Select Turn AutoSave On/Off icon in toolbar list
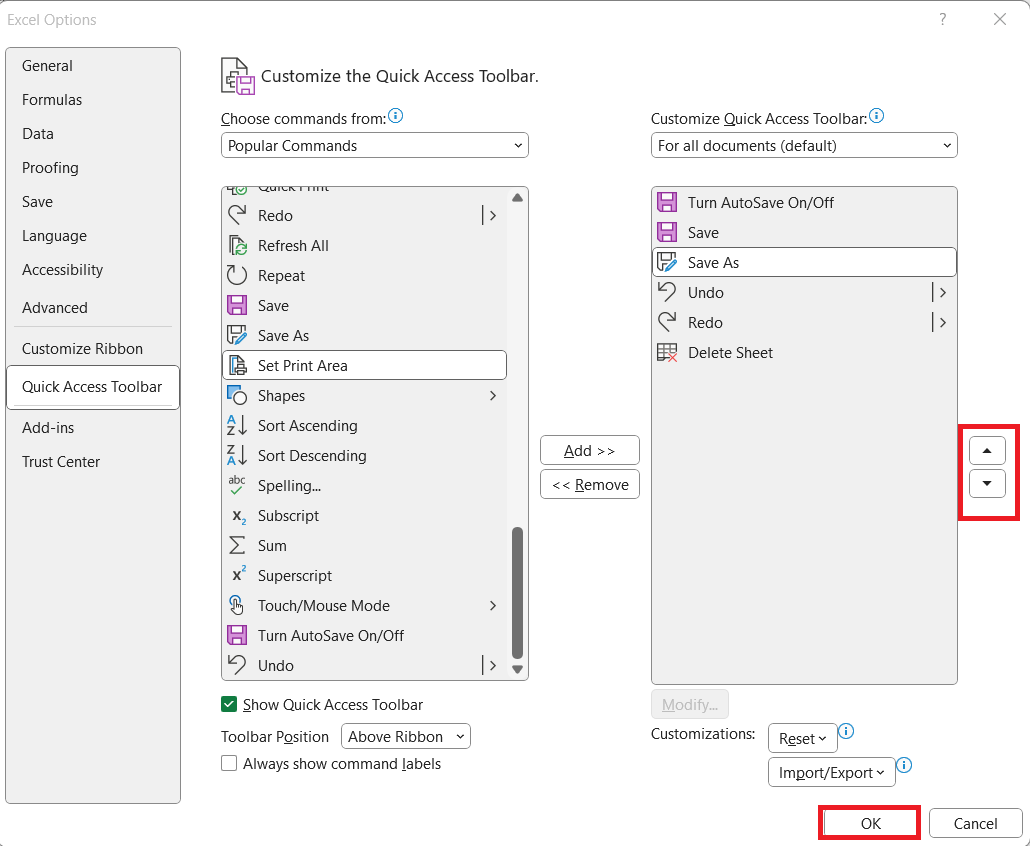Screen dimensions: 1030x846 pyautogui.click(x=667, y=202)
